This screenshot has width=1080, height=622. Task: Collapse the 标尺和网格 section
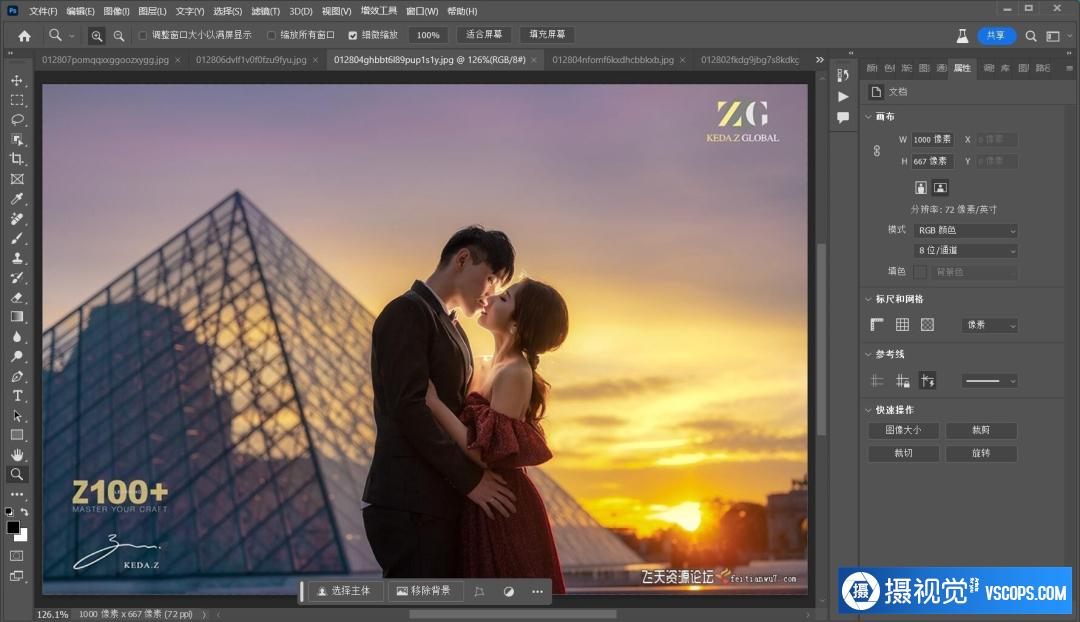pyautogui.click(x=869, y=299)
